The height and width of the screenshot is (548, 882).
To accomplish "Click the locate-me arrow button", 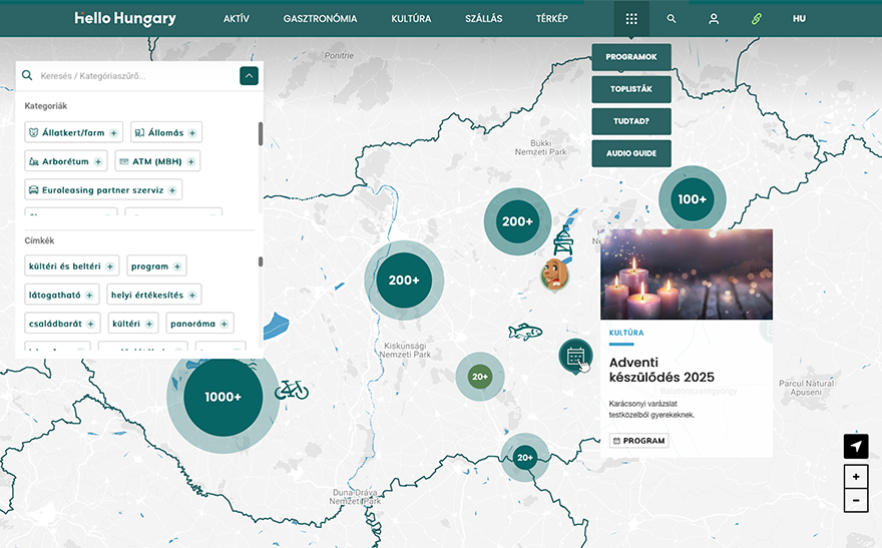I will tap(856, 446).
